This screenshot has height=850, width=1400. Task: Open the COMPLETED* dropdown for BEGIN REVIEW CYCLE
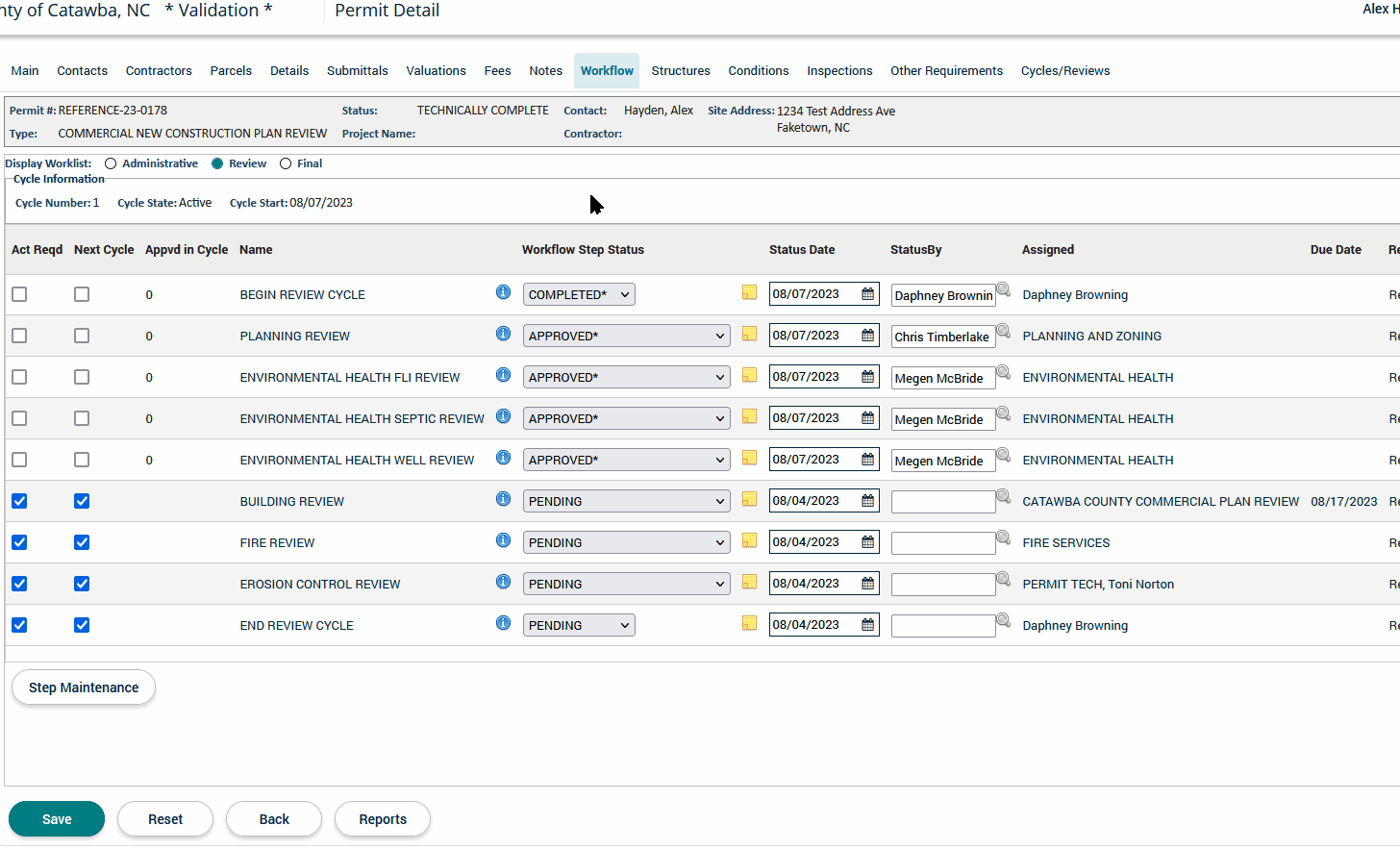[x=579, y=294]
